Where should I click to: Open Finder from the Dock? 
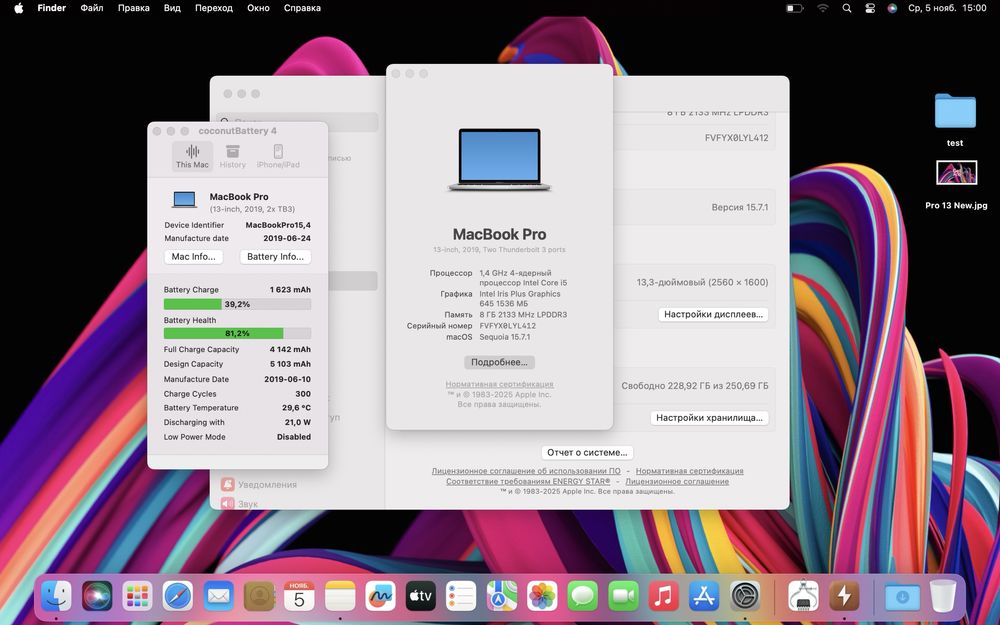pyautogui.click(x=56, y=596)
